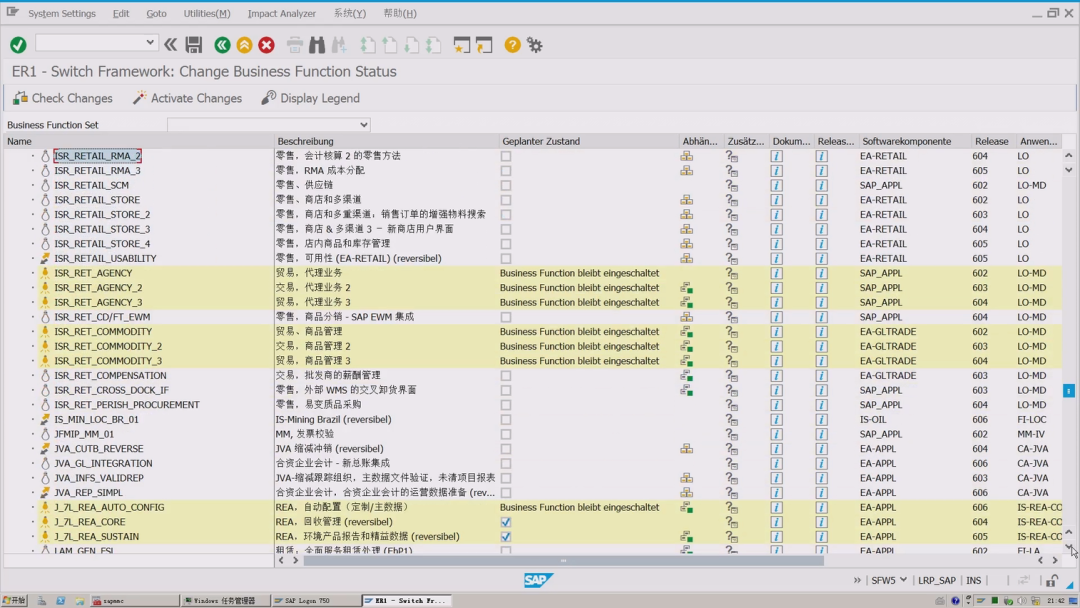1080x608 pixels.
Task: Open the 帮助(H) help menu
Action: (399, 13)
